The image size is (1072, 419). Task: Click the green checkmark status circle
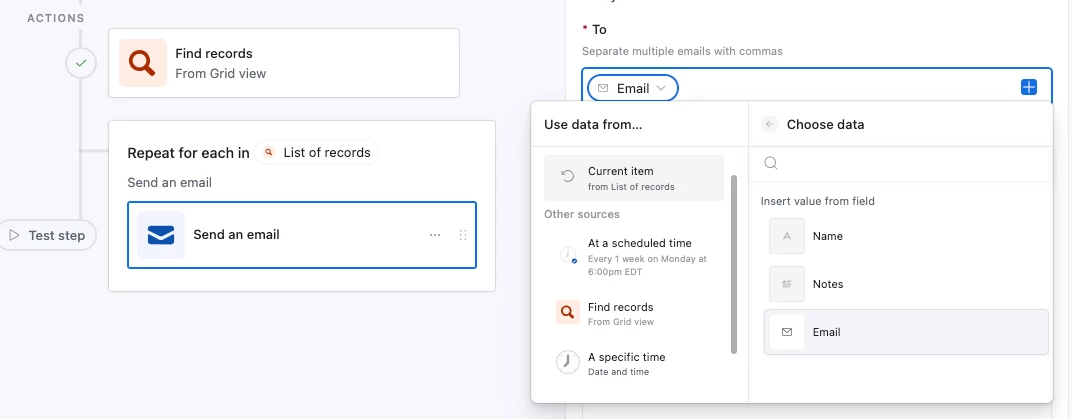point(81,63)
